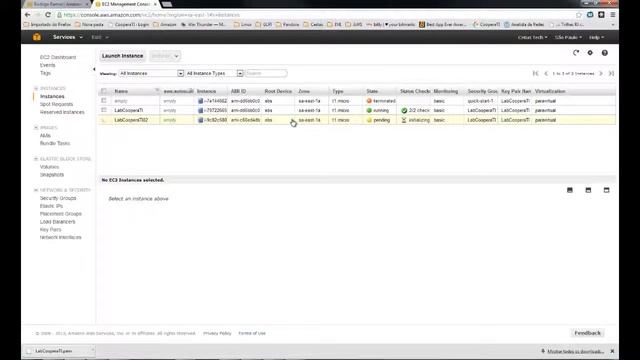This screenshot has height=360, width=640.
Task: Click the Feedback button
Action: coord(587,333)
